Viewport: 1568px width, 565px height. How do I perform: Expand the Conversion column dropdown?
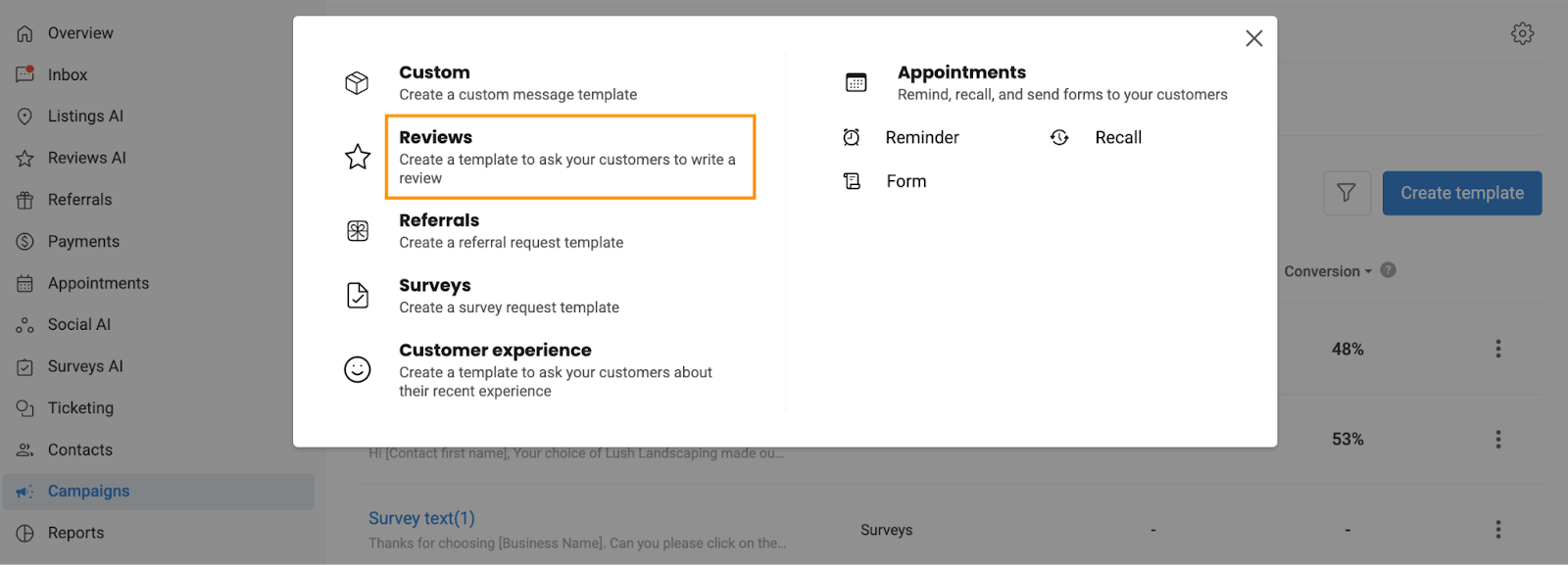point(1328,271)
